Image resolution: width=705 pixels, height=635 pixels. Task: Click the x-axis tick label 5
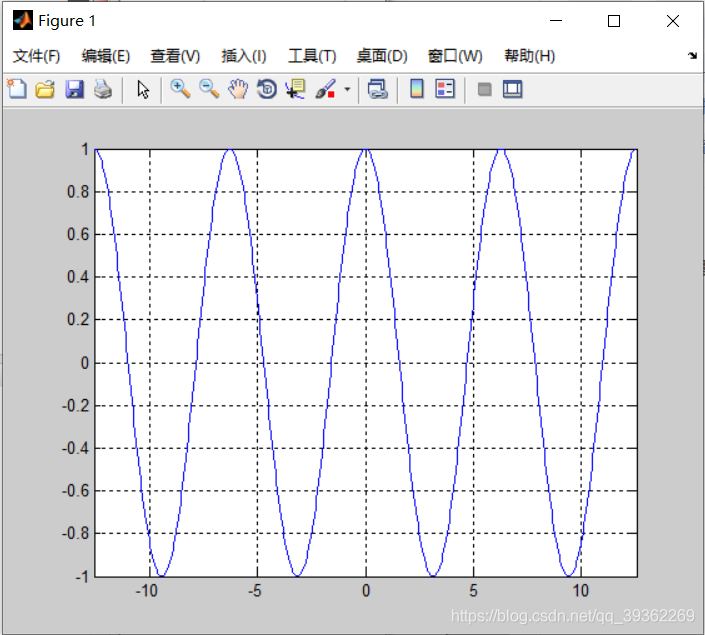(x=473, y=590)
